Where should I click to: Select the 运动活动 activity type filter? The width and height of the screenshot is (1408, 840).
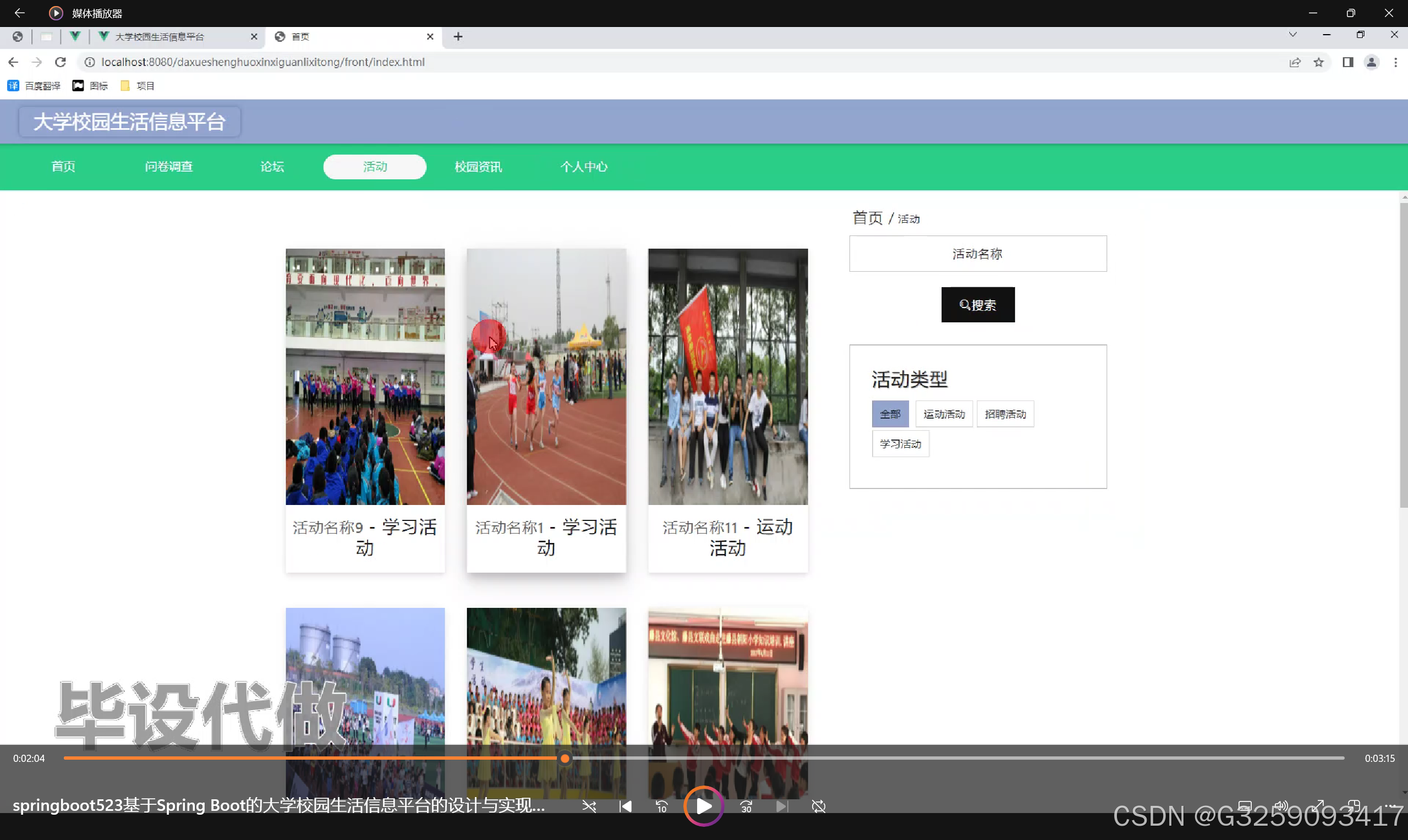[944, 414]
